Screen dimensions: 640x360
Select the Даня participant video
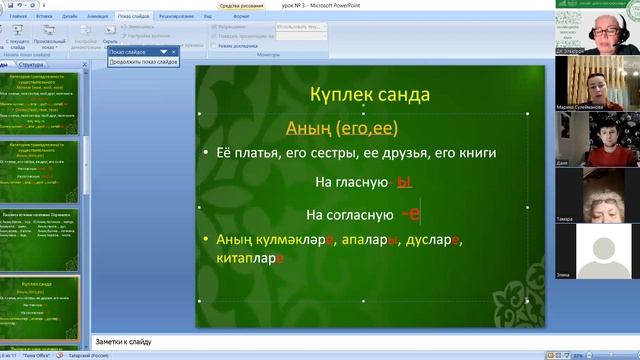[x=598, y=139]
